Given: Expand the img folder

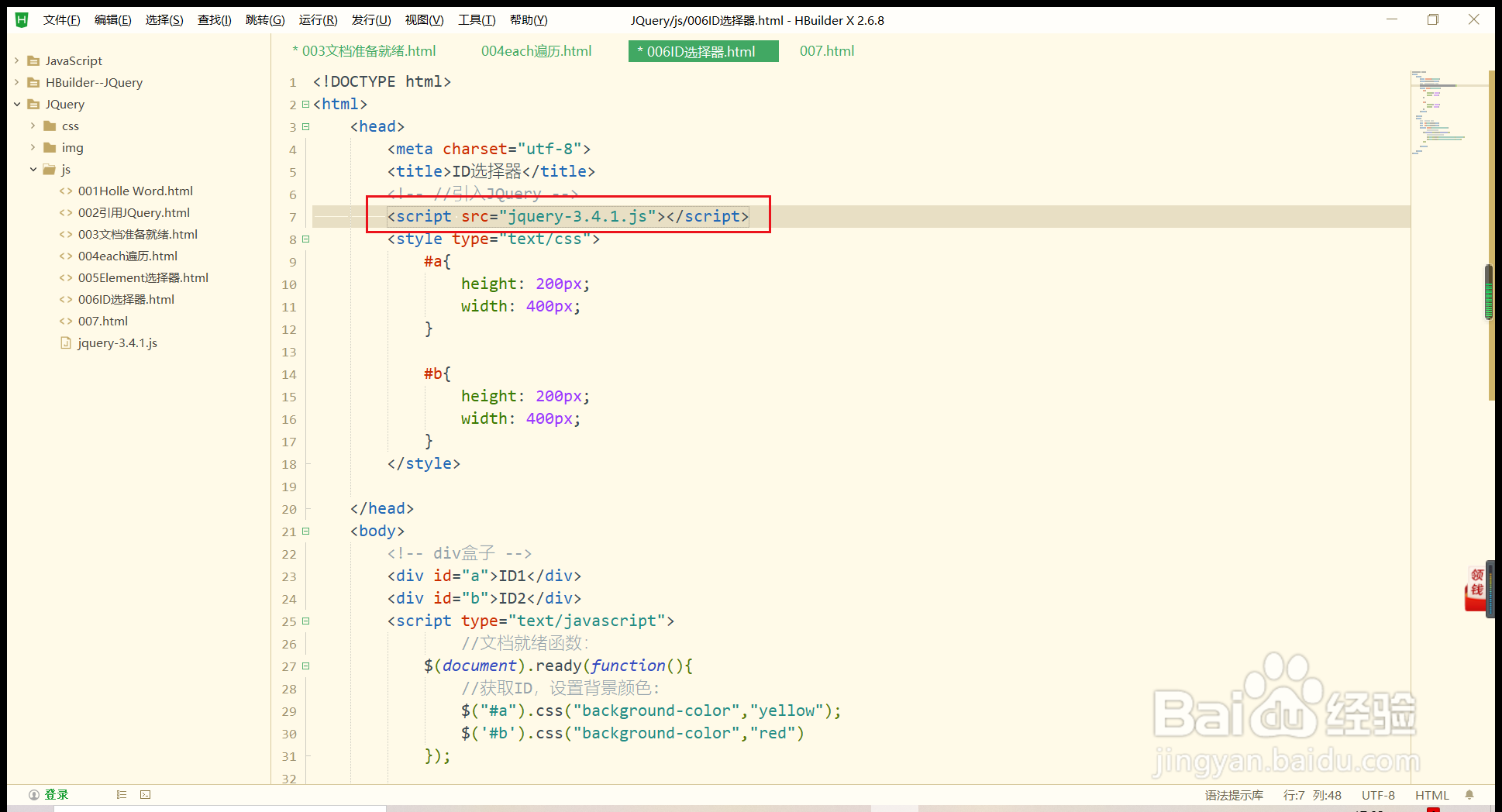Looking at the screenshot, I should pos(33,147).
